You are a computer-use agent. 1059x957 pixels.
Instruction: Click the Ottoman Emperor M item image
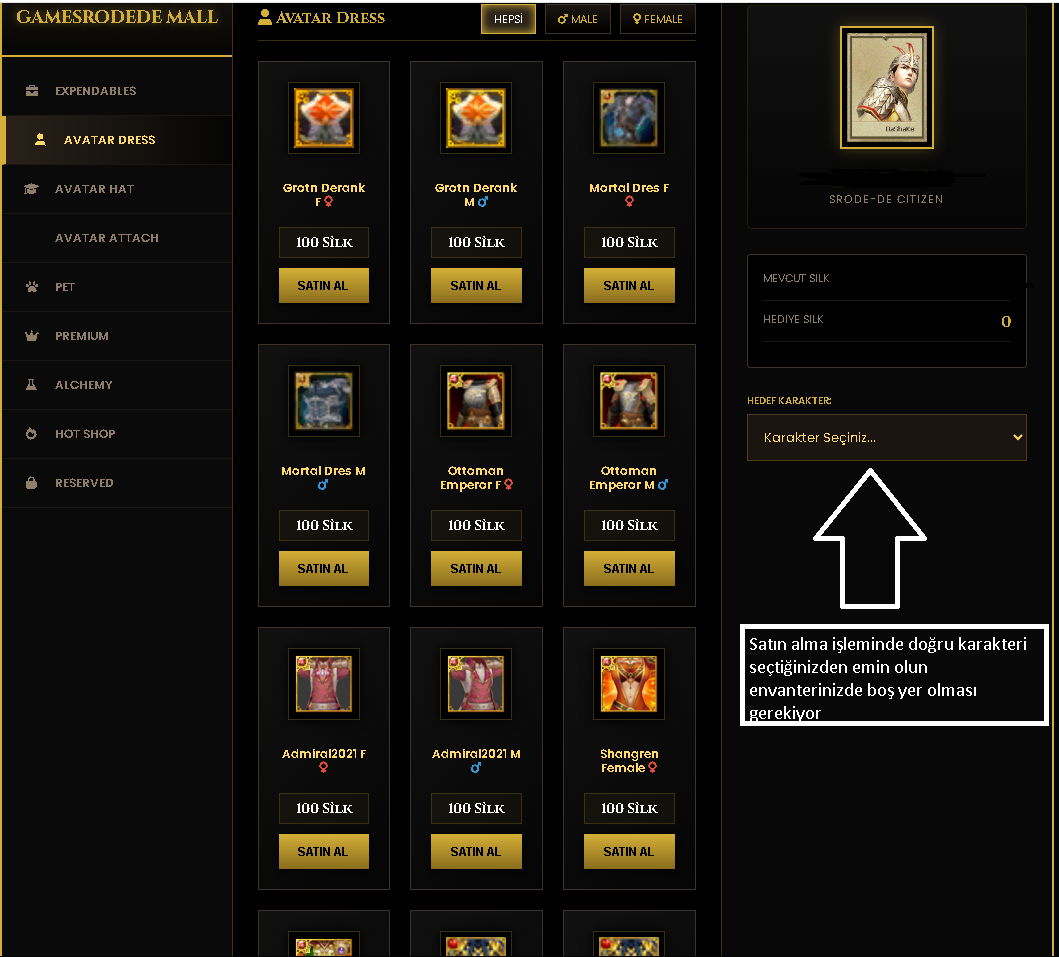pos(629,401)
